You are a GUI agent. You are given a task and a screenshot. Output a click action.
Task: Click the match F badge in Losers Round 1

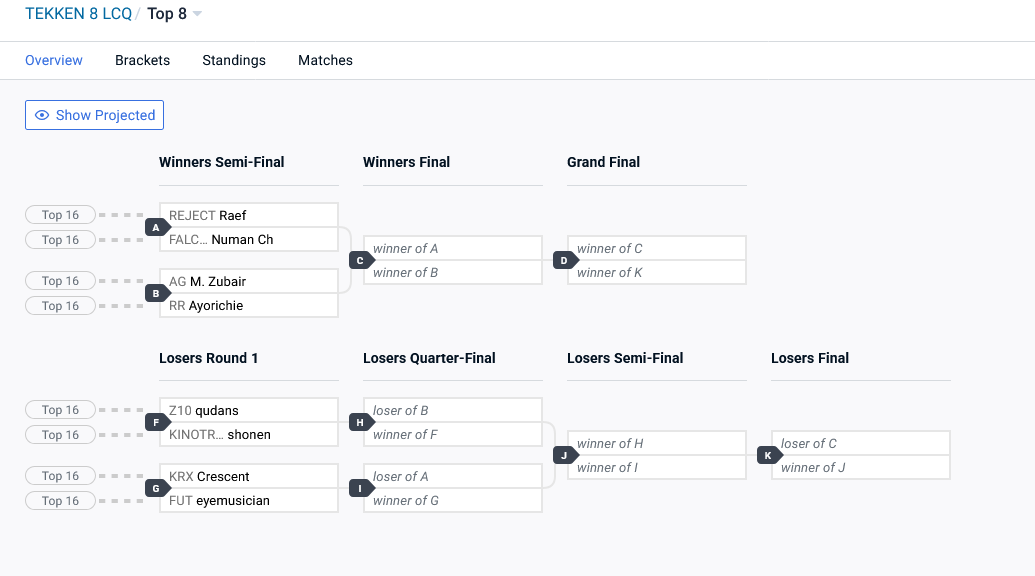coord(157,422)
